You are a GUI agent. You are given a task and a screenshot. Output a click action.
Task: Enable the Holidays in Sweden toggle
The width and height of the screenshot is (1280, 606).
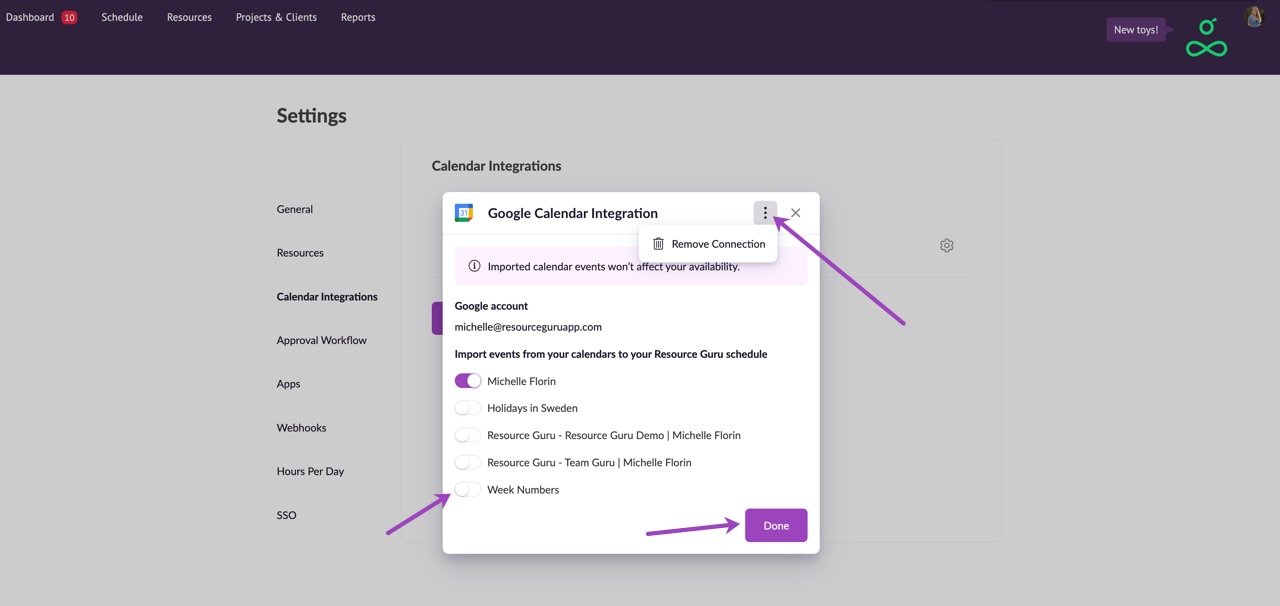(x=468, y=408)
